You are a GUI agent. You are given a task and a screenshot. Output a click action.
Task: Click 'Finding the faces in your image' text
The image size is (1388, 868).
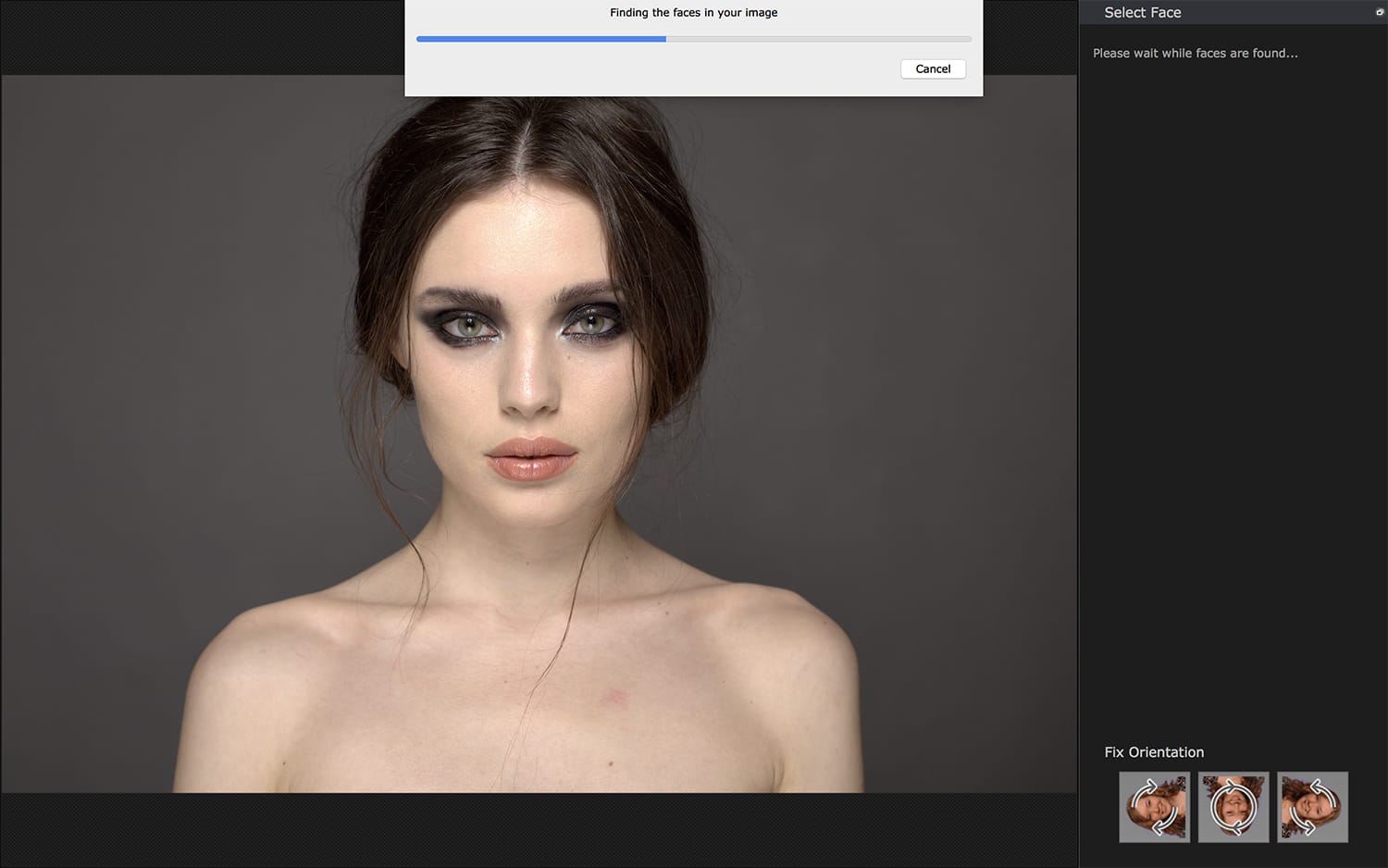point(694,13)
